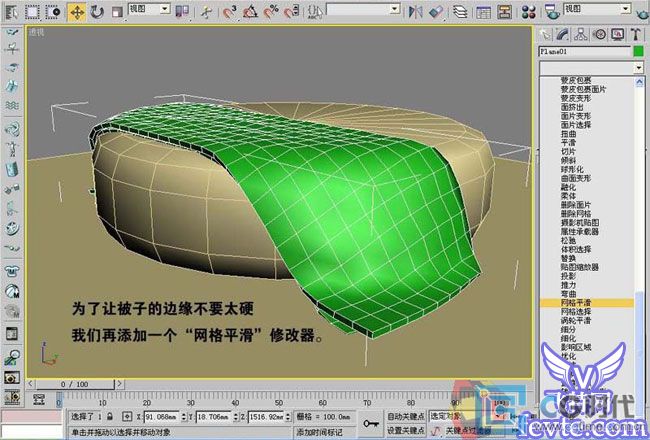The height and width of the screenshot is (440, 650).
Task: Open the Curve Editor icon
Action: click(483, 12)
